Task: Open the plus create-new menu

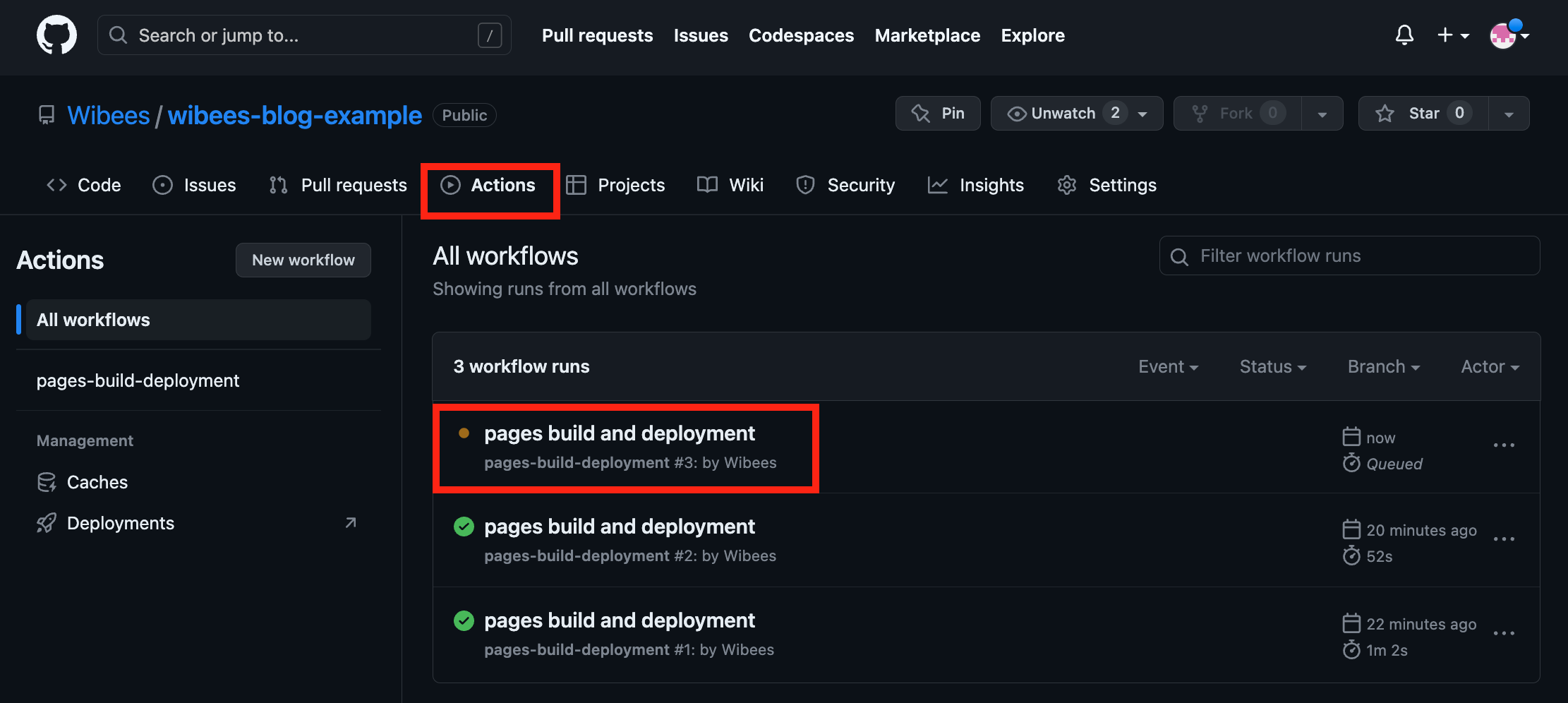Action: coord(1453,35)
